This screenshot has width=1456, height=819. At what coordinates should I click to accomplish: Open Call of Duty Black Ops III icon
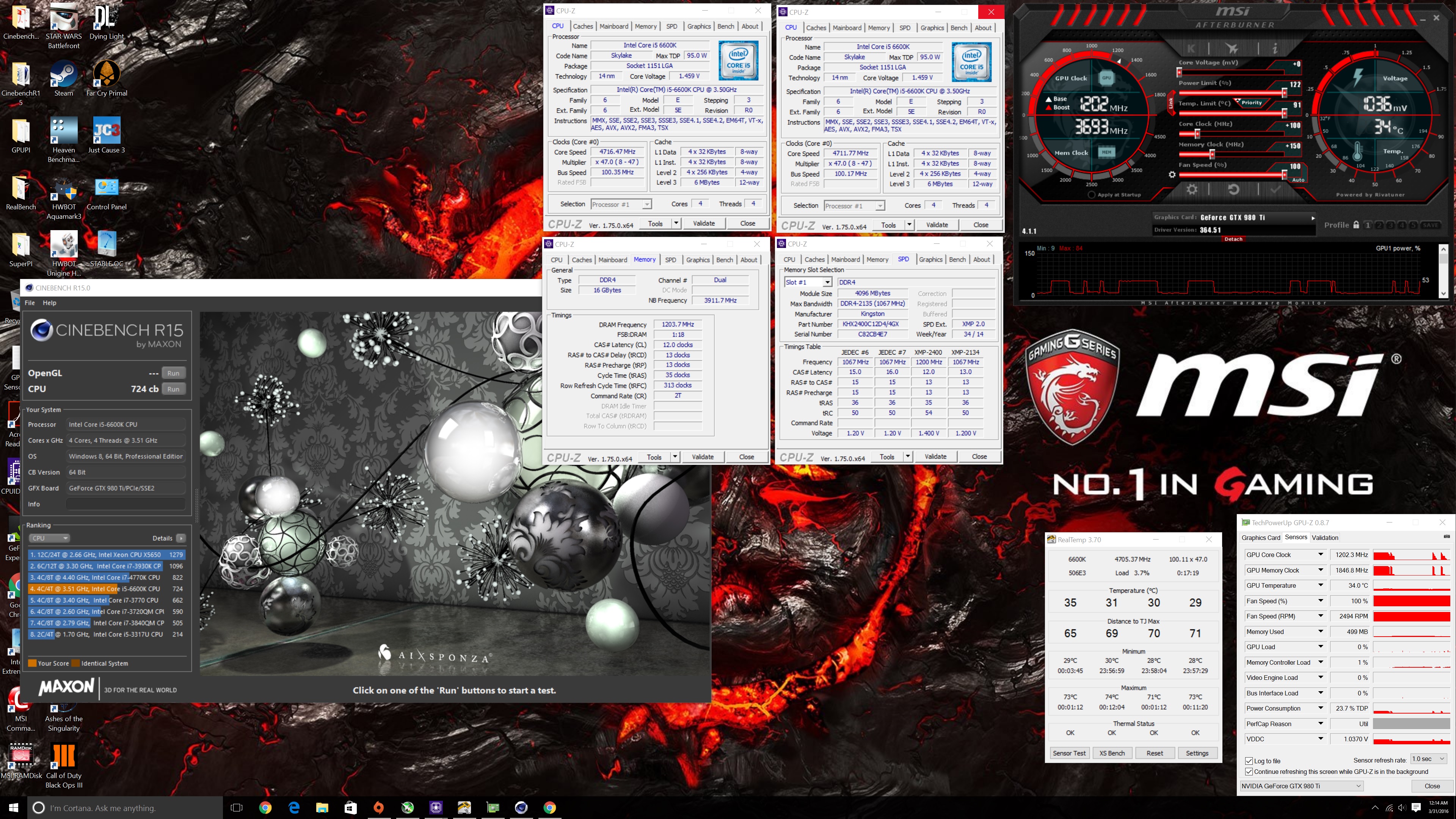(x=63, y=766)
